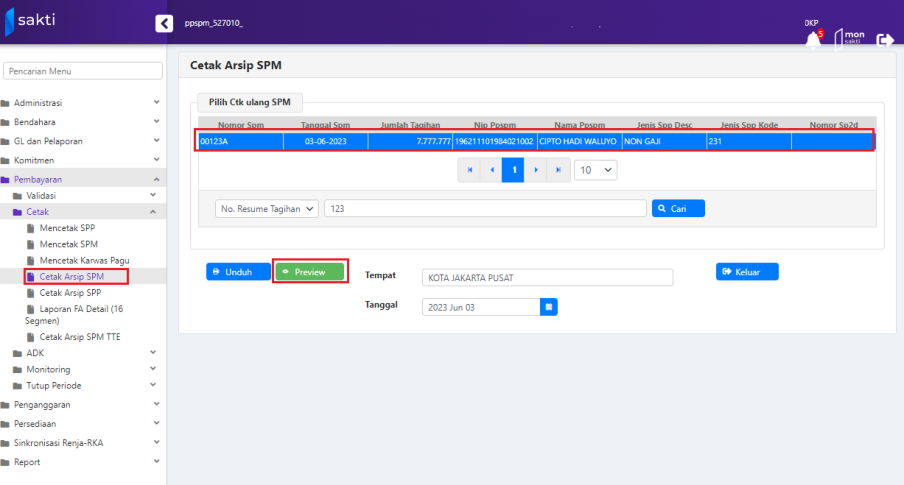Open the calendar picker beside Tanggal

coord(548,307)
